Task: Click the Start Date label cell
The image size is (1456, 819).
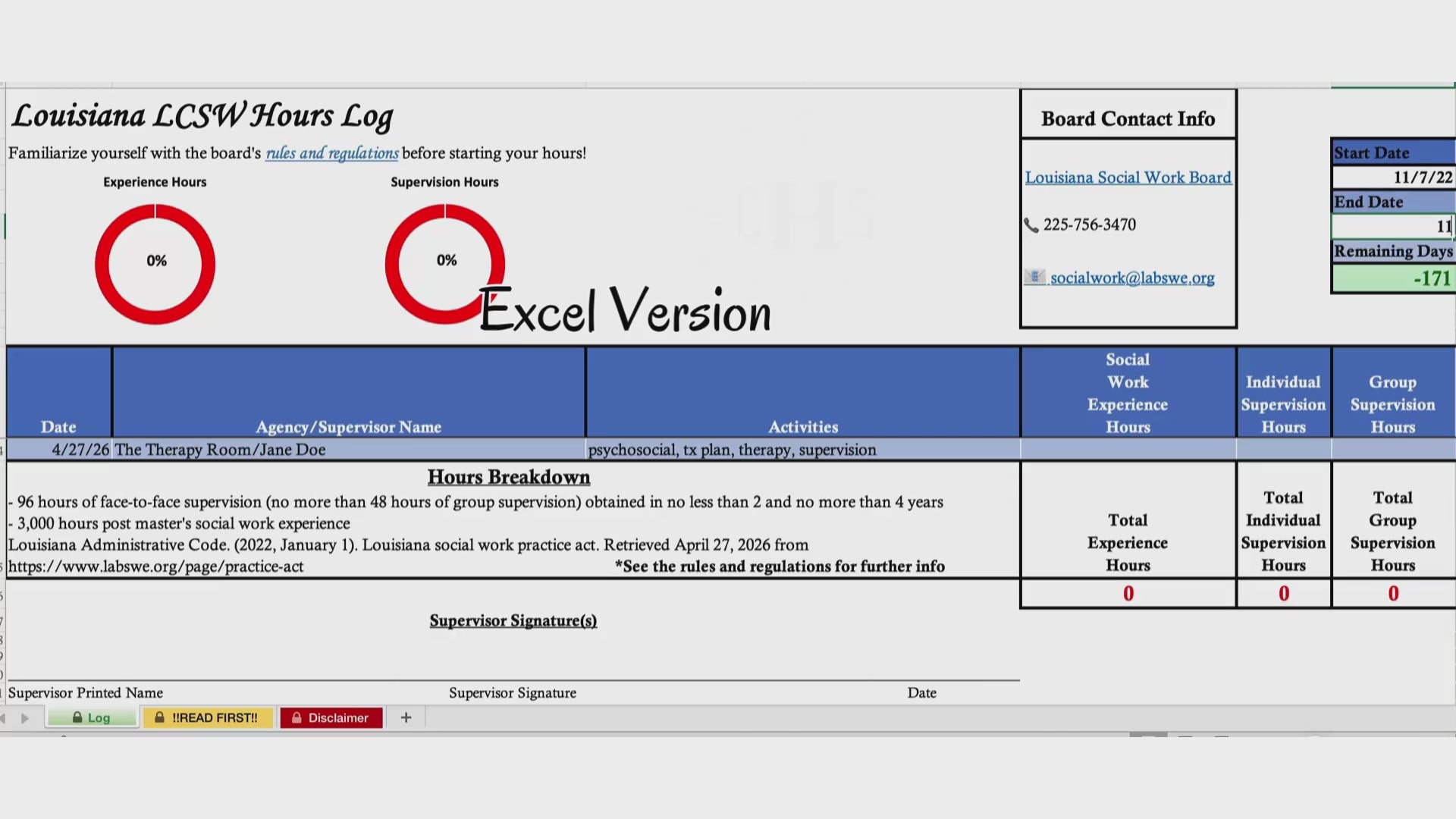Action: tap(1393, 152)
